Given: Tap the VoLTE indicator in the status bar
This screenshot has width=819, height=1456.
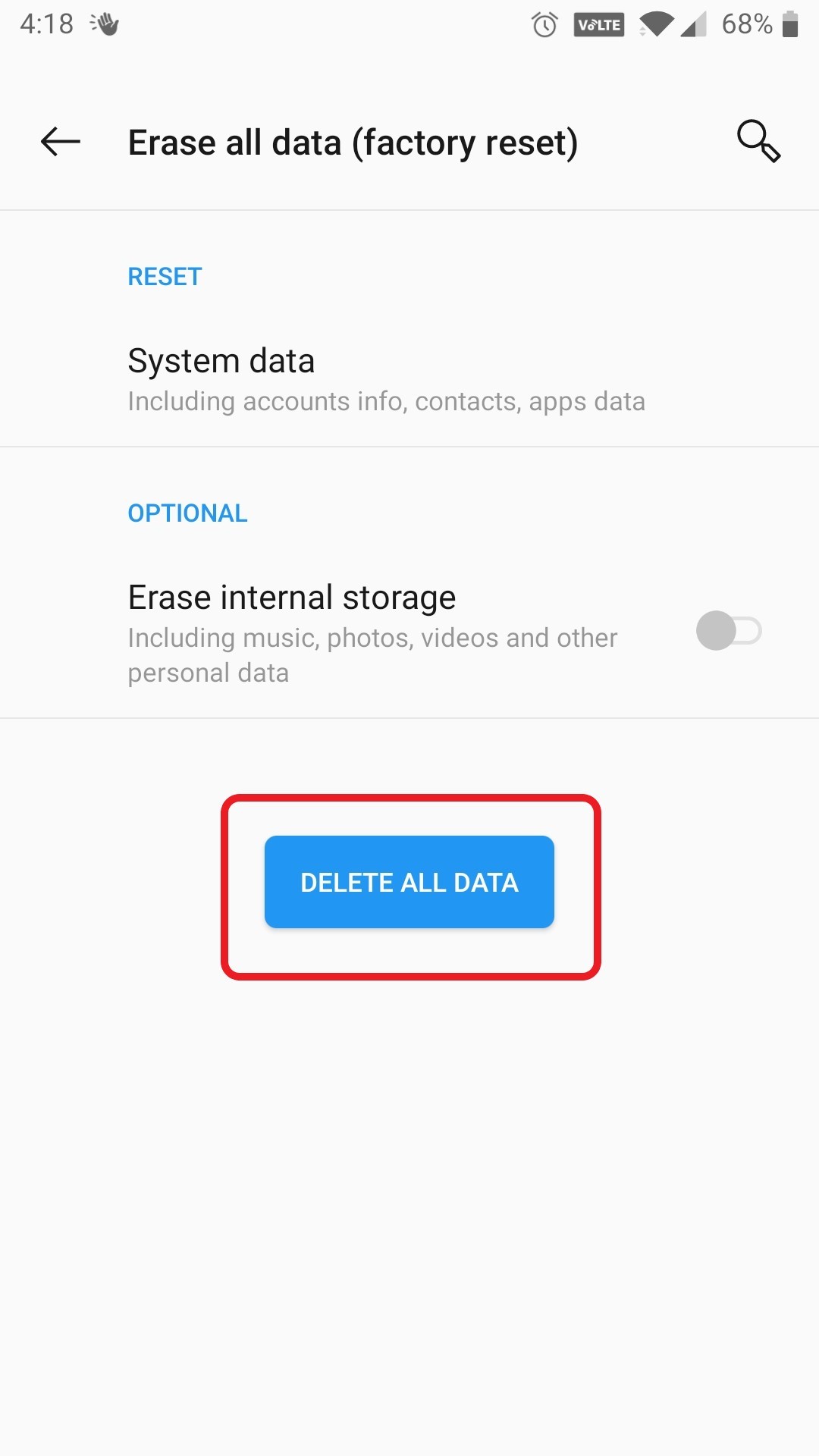Looking at the screenshot, I should point(598,24).
